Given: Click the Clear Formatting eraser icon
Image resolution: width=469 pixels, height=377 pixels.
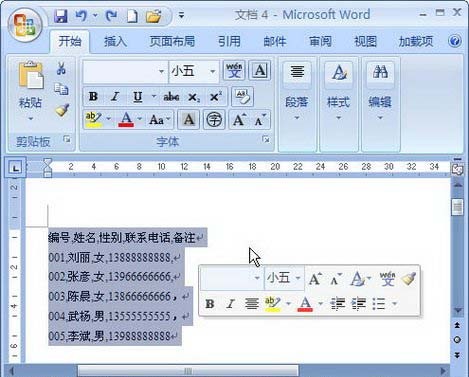Looking at the screenshot, I should coord(243,97).
